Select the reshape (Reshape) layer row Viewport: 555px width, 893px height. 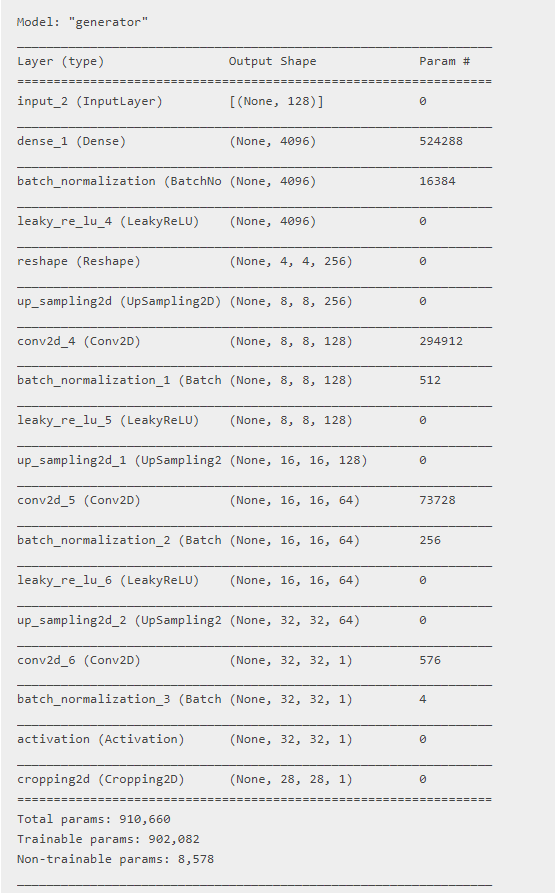[x=254, y=261]
